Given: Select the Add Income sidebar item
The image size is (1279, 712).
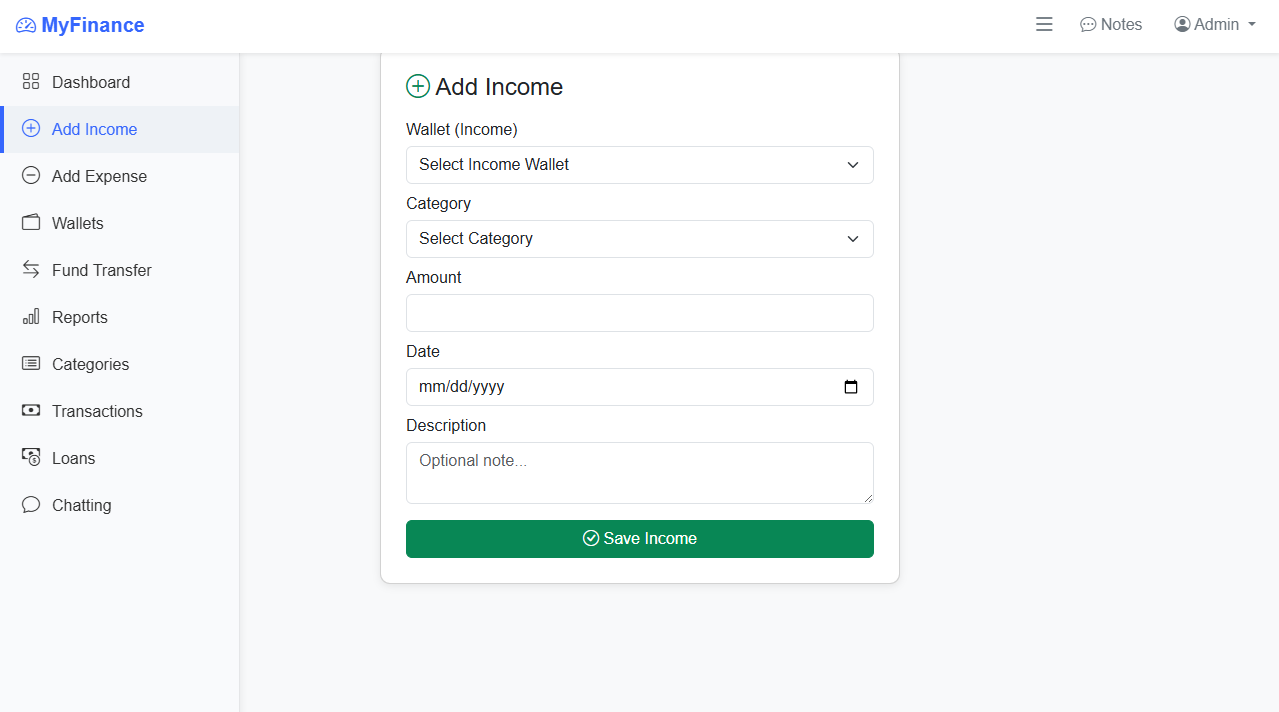Looking at the screenshot, I should [94, 129].
